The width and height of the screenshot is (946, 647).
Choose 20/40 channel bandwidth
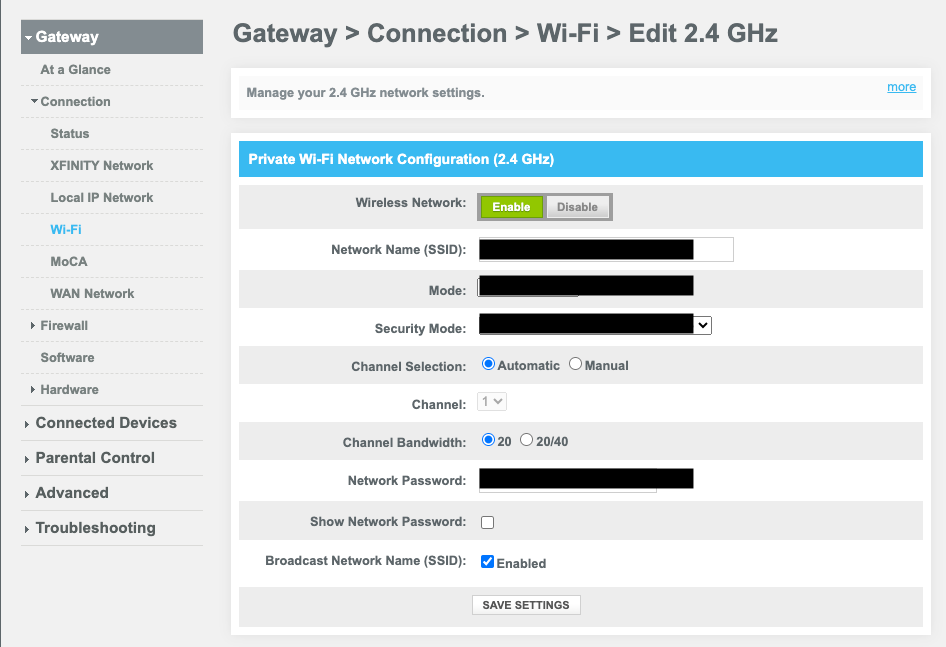527,440
